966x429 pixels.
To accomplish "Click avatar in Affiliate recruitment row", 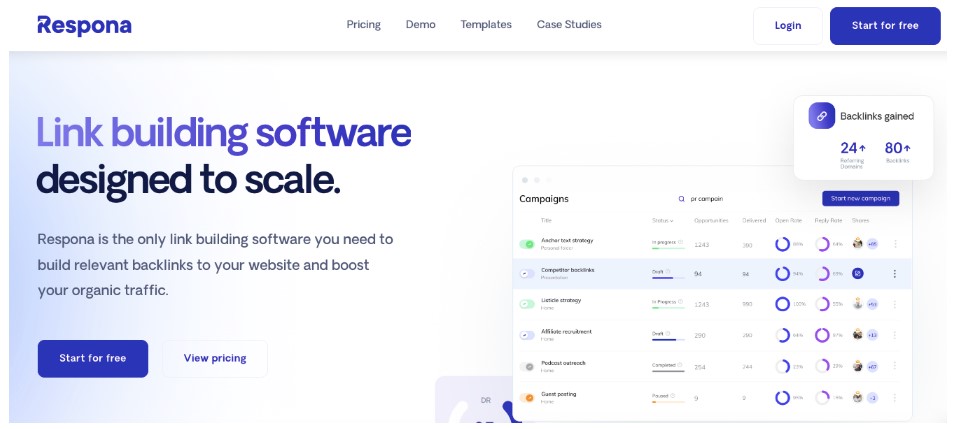I will (858, 335).
